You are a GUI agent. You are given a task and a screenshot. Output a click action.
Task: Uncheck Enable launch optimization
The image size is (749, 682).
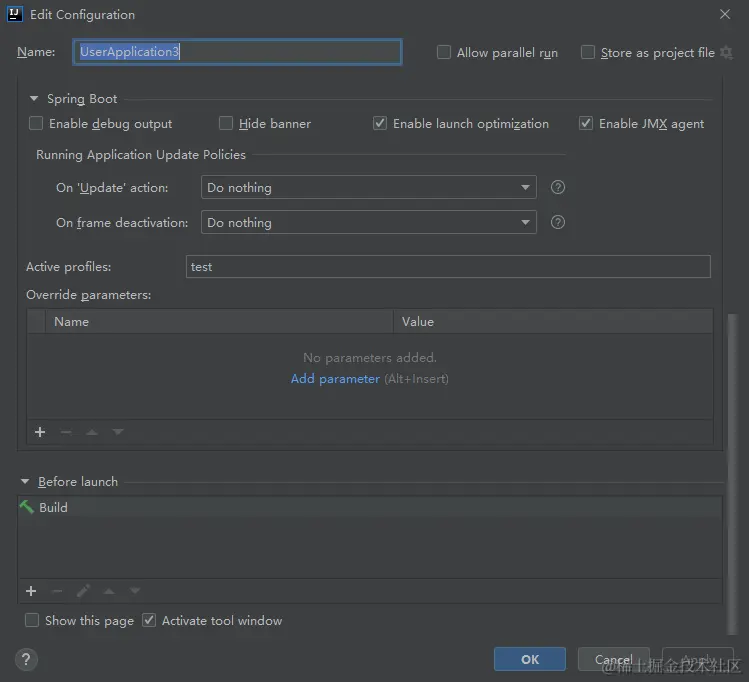click(x=380, y=123)
